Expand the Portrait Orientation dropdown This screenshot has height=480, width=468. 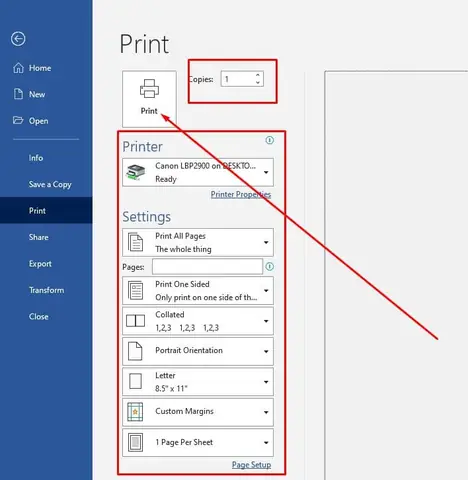tap(198, 351)
